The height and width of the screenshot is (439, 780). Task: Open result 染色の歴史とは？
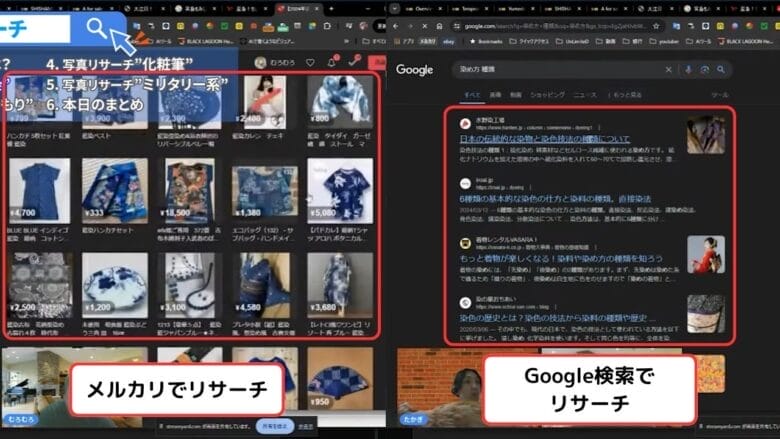tap(558, 318)
